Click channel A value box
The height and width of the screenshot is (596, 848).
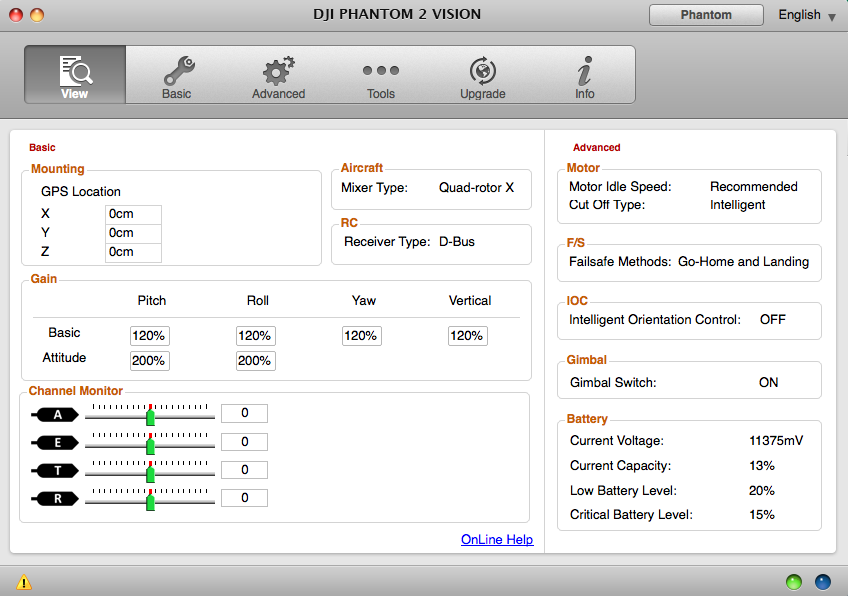(244, 413)
